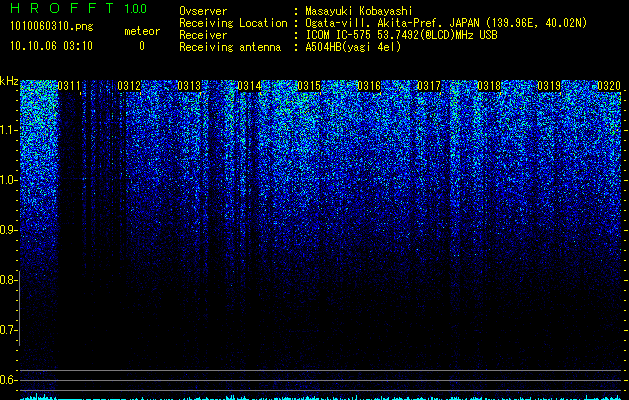Click the 0313 time marker
The height and width of the screenshot is (400, 629).
pyautogui.click(x=189, y=86)
